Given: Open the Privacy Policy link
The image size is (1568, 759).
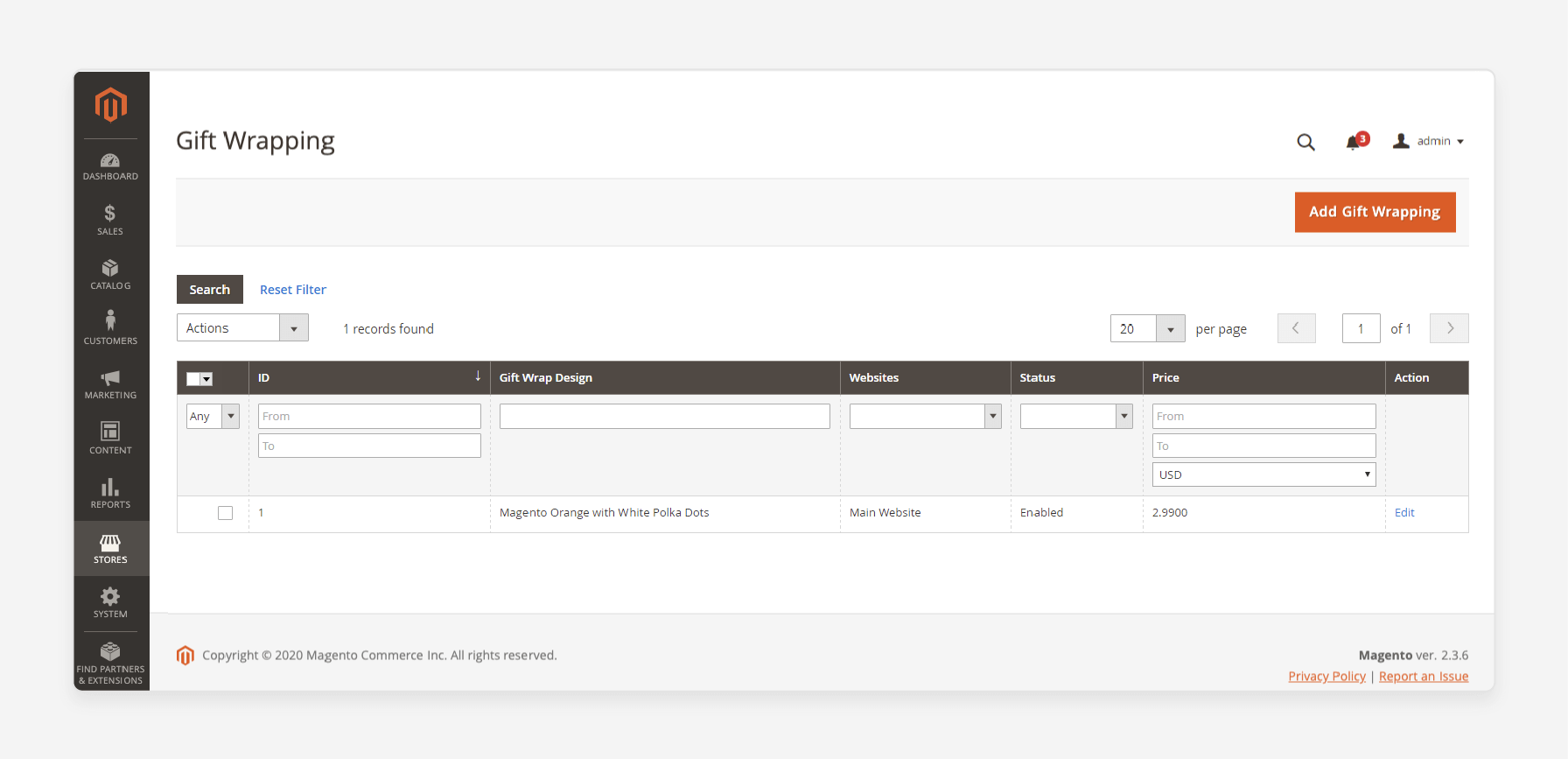Looking at the screenshot, I should [1326, 676].
